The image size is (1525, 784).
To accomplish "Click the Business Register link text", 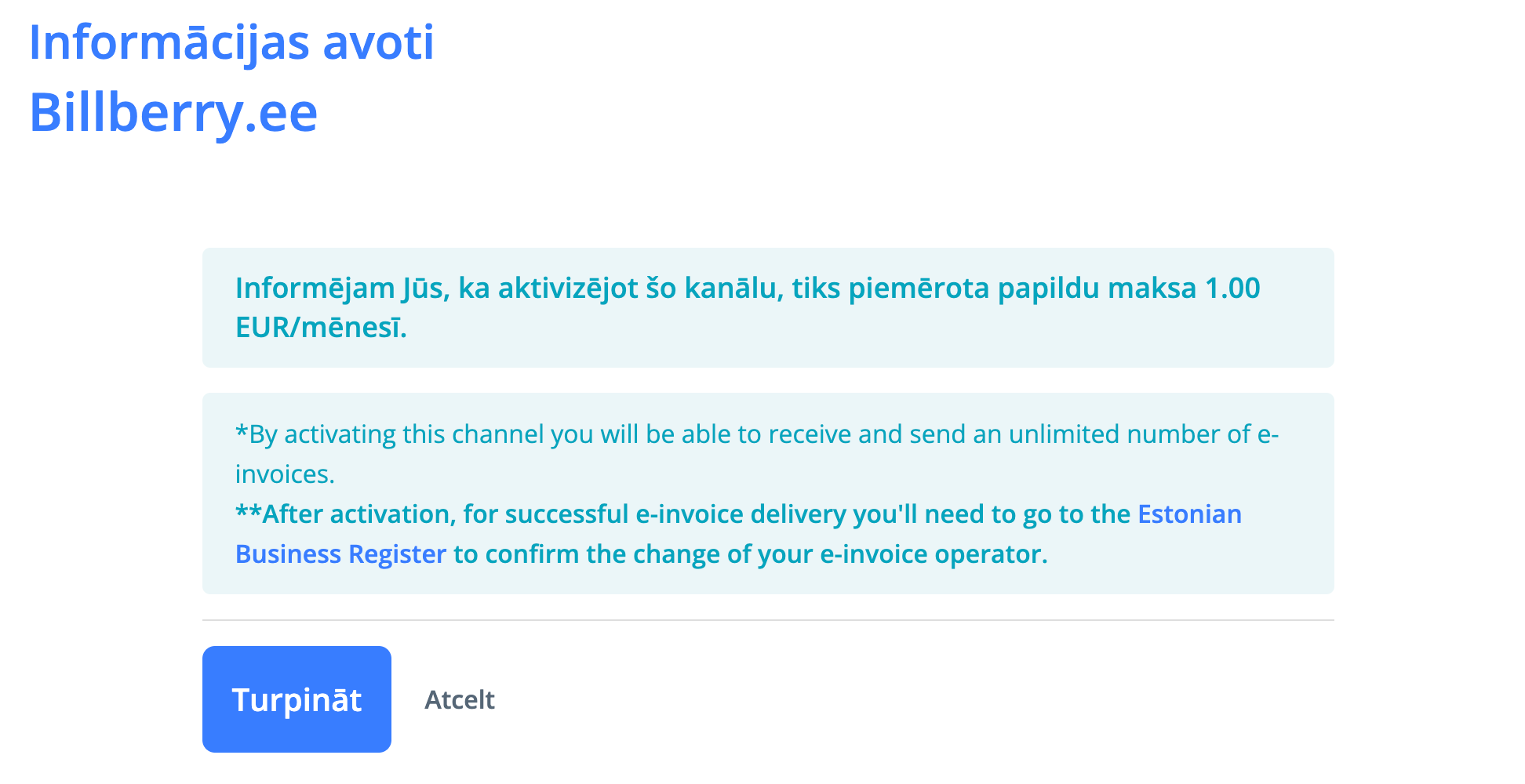I will pos(340,554).
